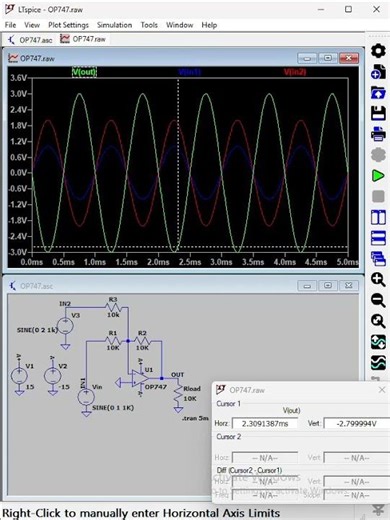This screenshot has height=520, width=390.
Task: Click the Open file folder icon
Action: (378, 92)
